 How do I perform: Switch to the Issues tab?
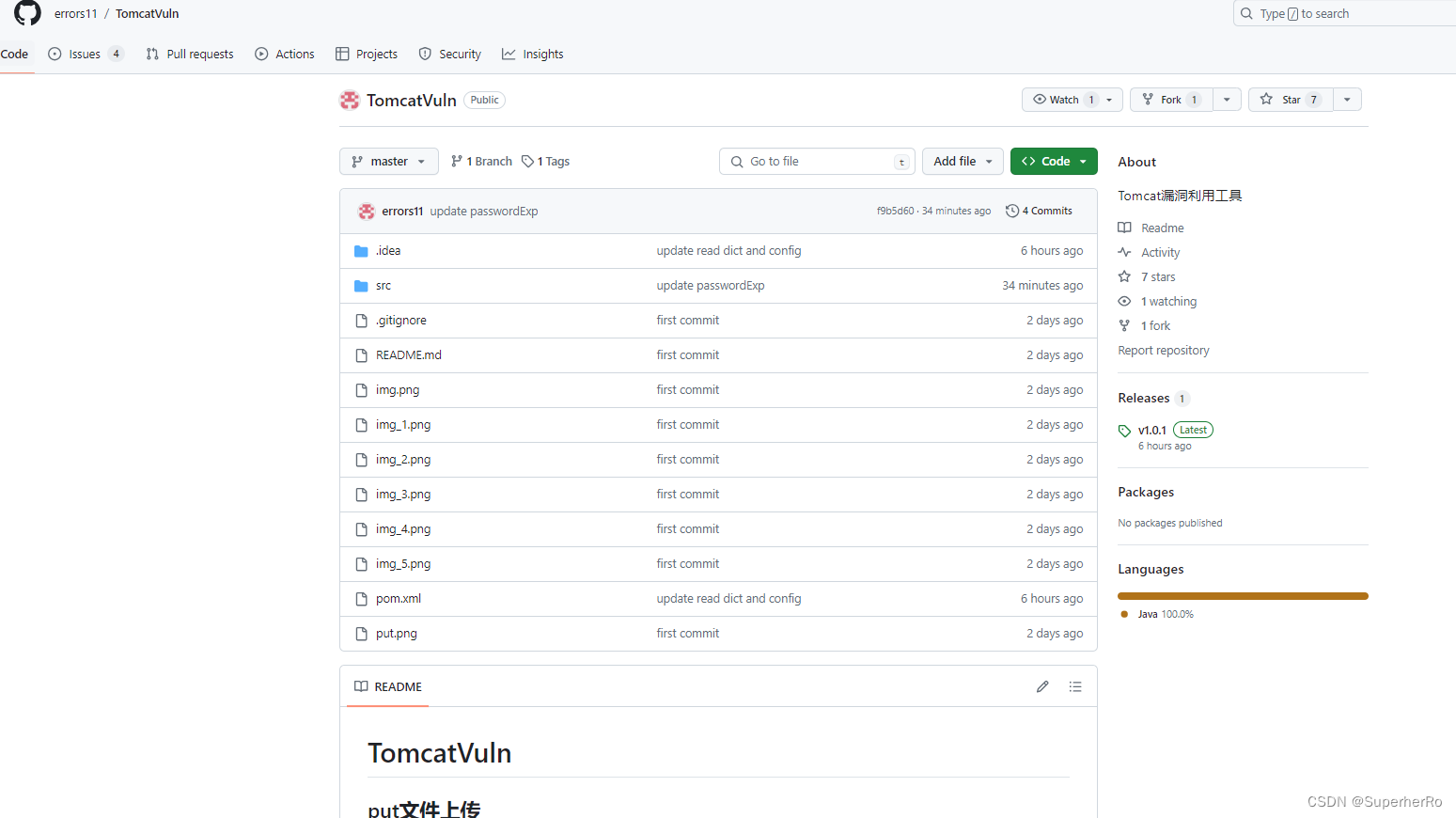pyautogui.click(x=85, y=54)
